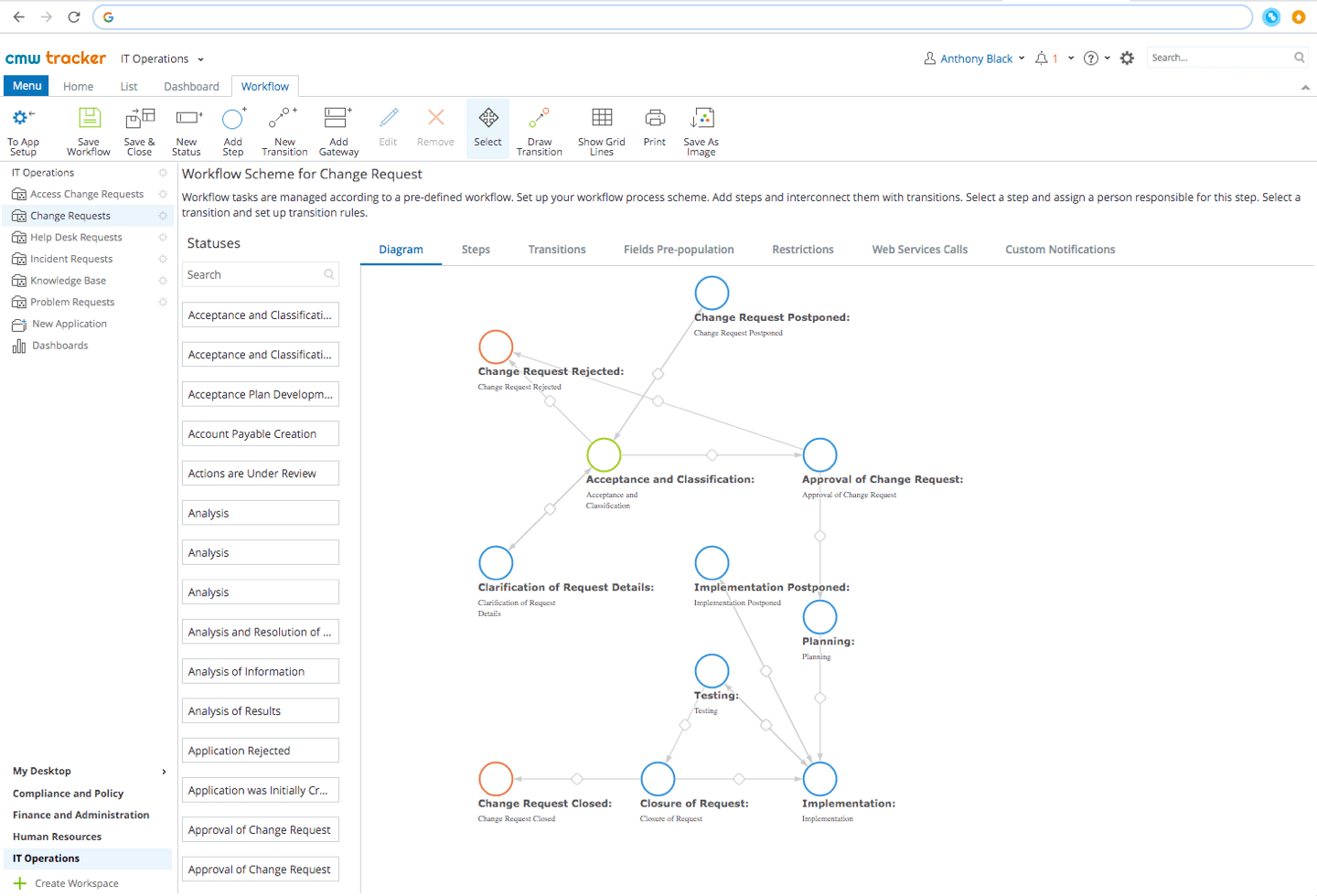Screen dimensions: 1317x896
Task: Select the Acceptance and Classification green step
Action: (x=604, y=454)
